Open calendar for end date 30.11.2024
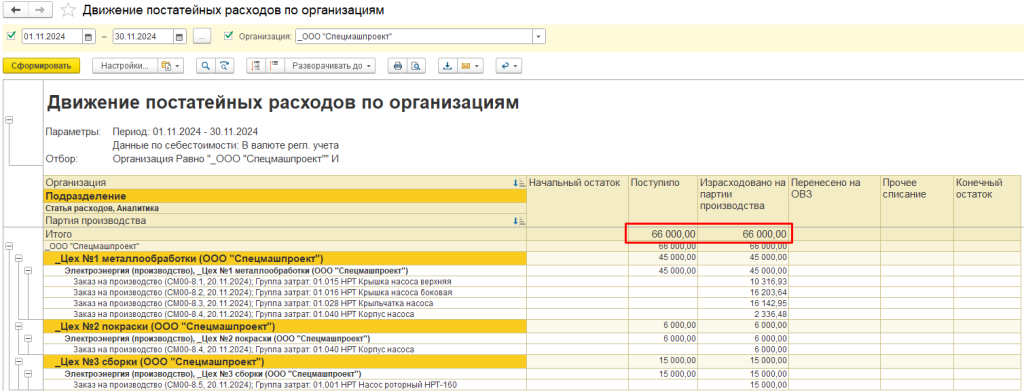 (180, 37)
